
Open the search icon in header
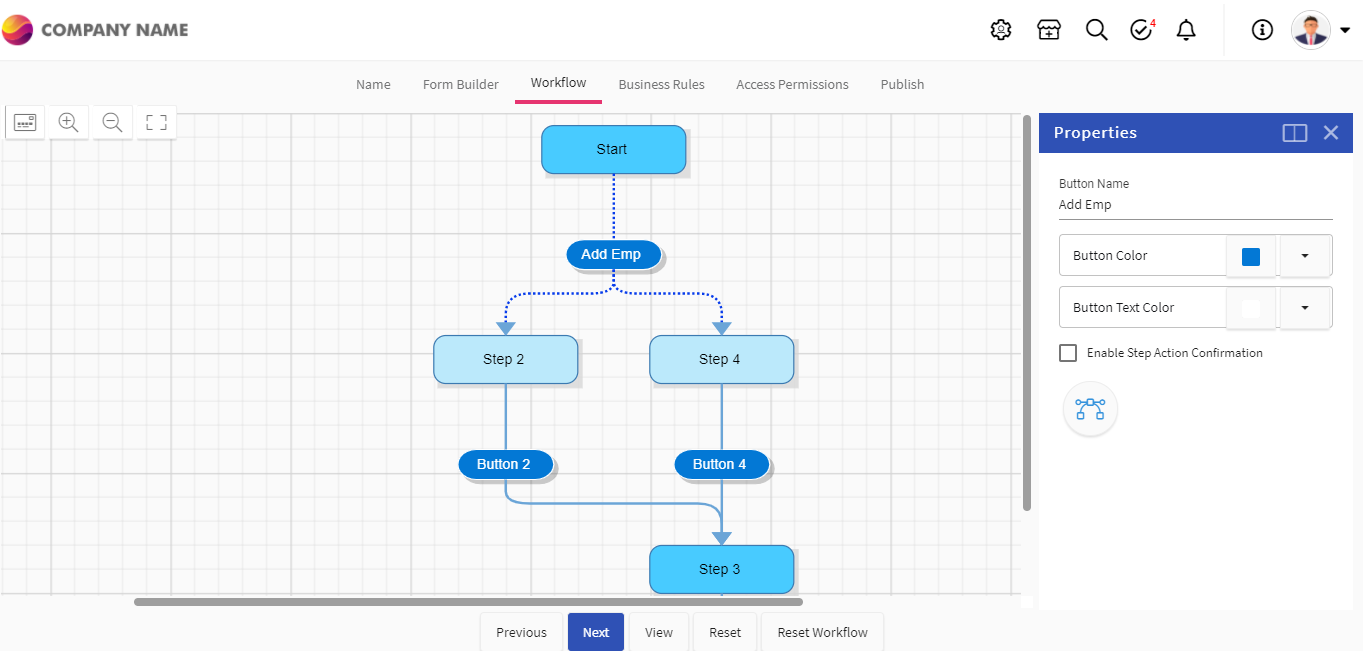pos(1096,30)
